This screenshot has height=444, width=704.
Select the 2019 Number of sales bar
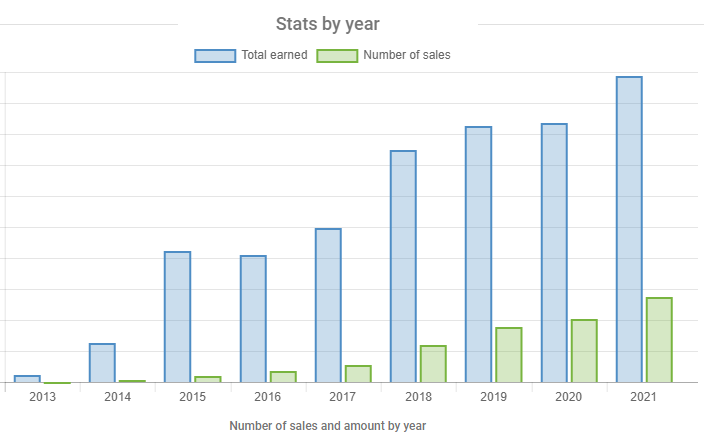point(509,355)
